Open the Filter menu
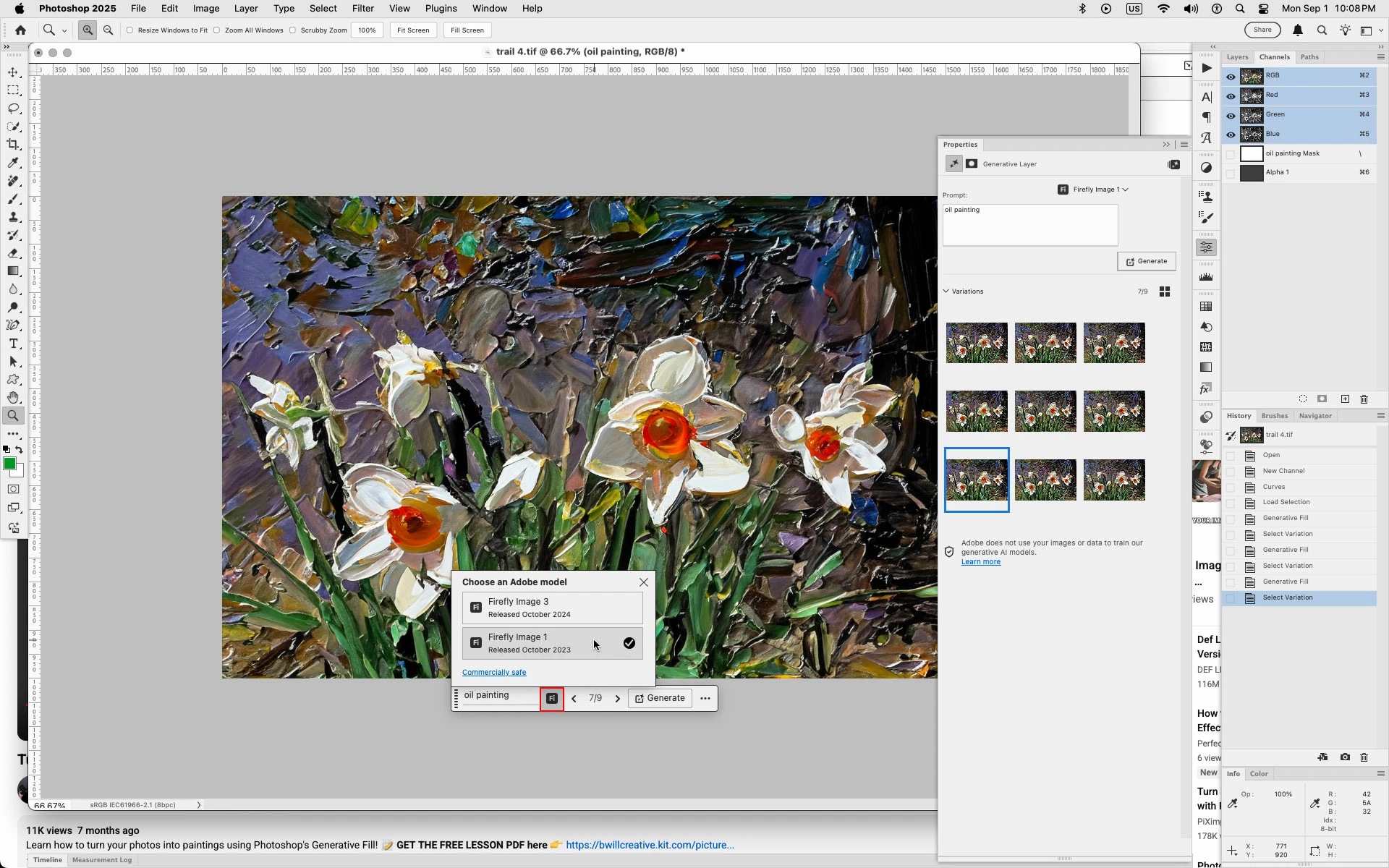The height and width of the screenshot is (868, 1389). [362, 9]
